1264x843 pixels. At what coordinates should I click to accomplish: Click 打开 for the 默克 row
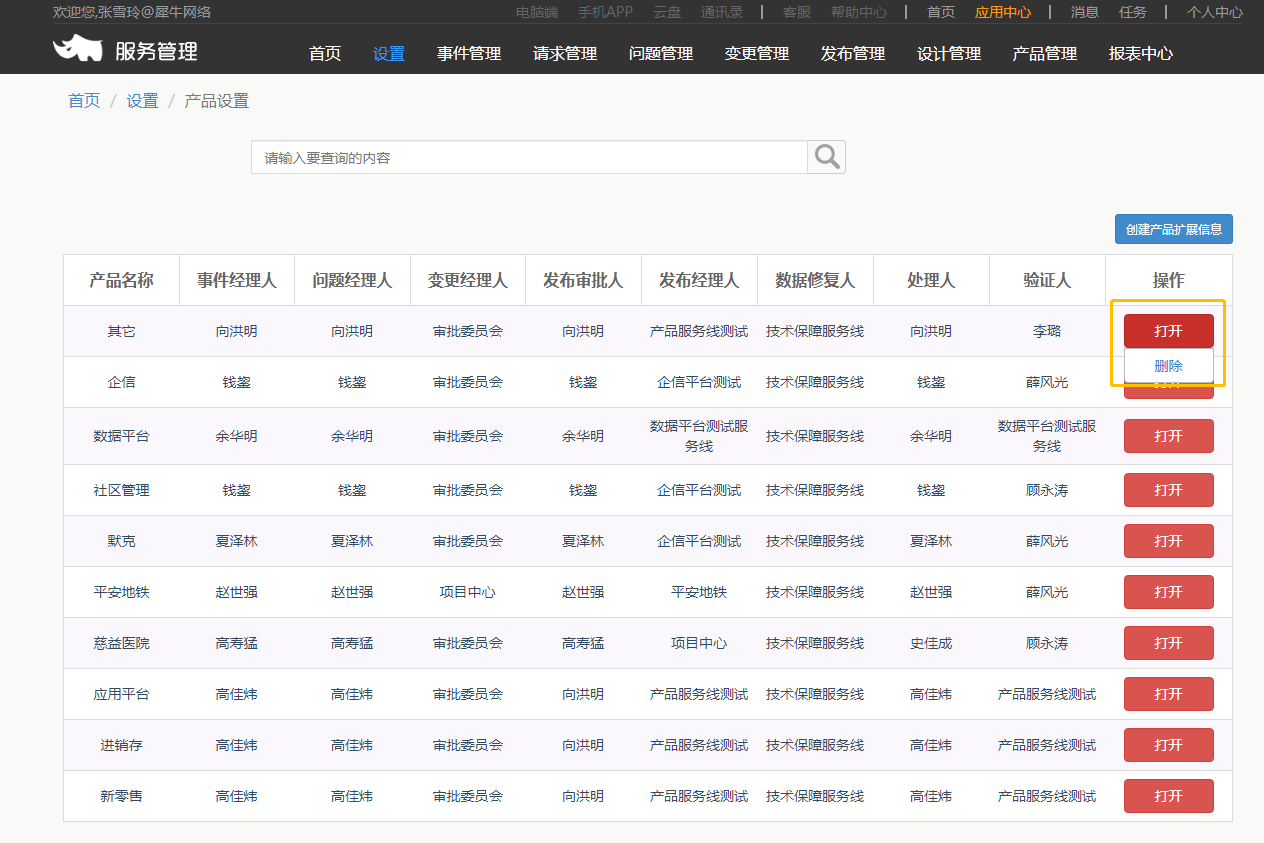pos(1169,541)
